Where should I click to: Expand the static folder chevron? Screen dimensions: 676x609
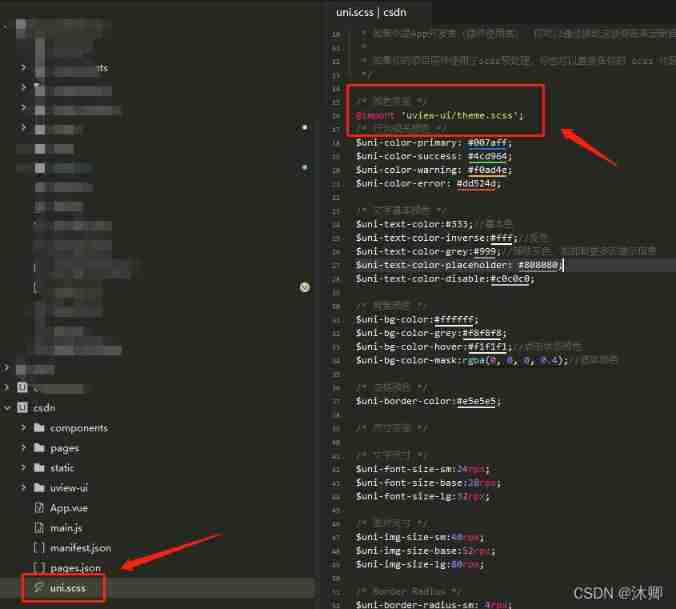(x=23, y=468)
